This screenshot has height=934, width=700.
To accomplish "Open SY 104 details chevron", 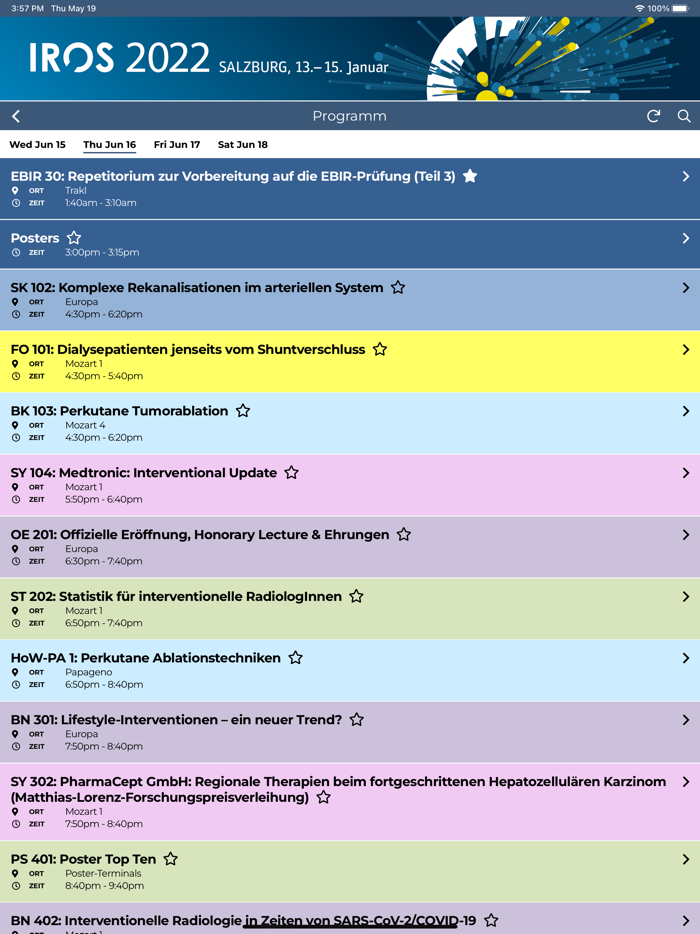I will [686, 473].
